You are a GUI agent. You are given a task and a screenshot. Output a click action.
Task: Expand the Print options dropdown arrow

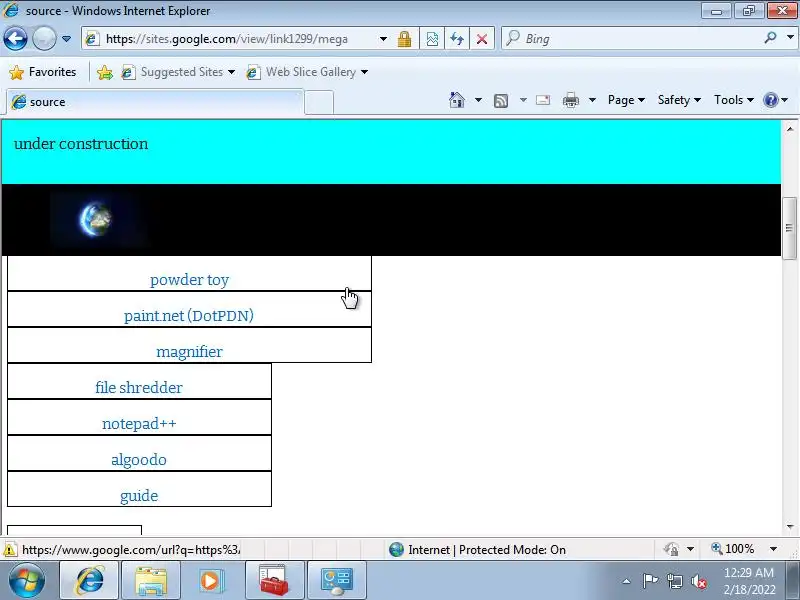click(x=592, y=100)
